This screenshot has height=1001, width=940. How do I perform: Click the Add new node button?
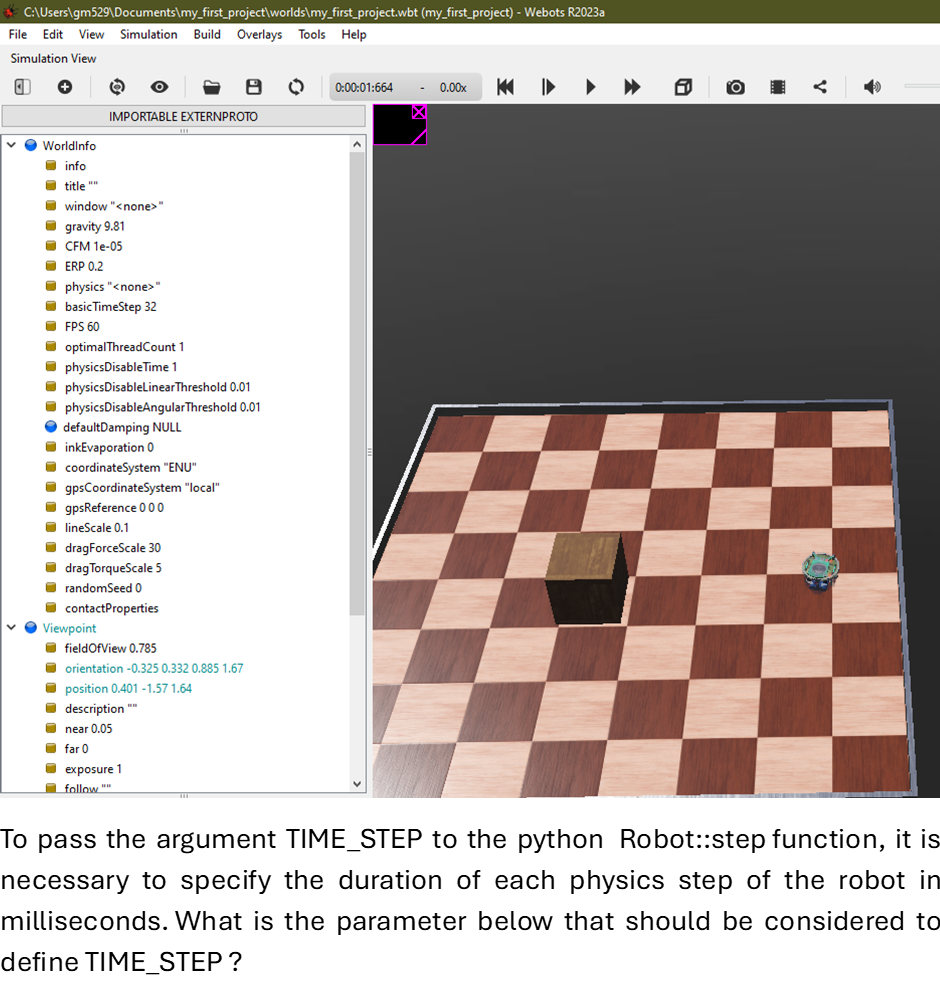pyautogui.click(x=65, y=87)
